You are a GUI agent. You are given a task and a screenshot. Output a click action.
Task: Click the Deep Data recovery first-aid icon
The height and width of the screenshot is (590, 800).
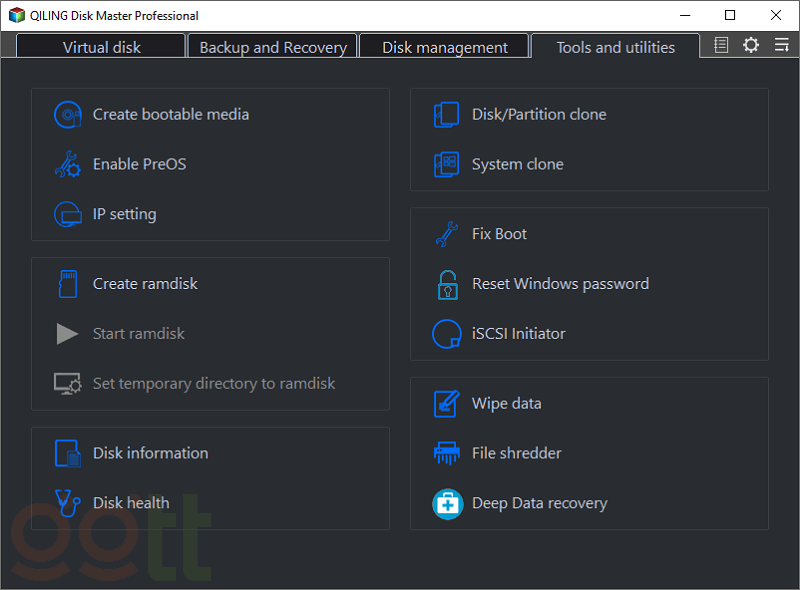446,503
